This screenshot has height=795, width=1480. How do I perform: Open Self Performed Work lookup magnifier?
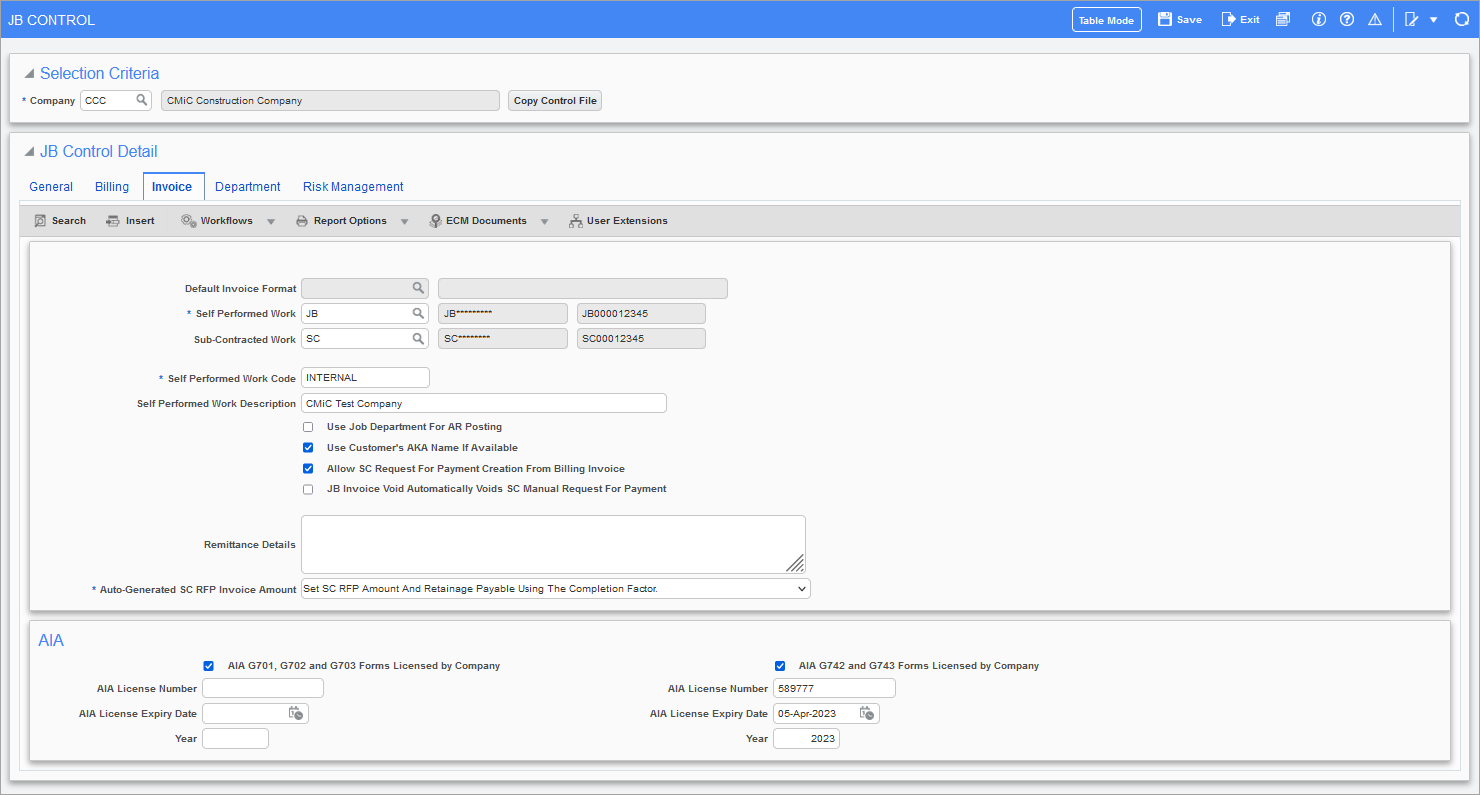coord(419,313)
